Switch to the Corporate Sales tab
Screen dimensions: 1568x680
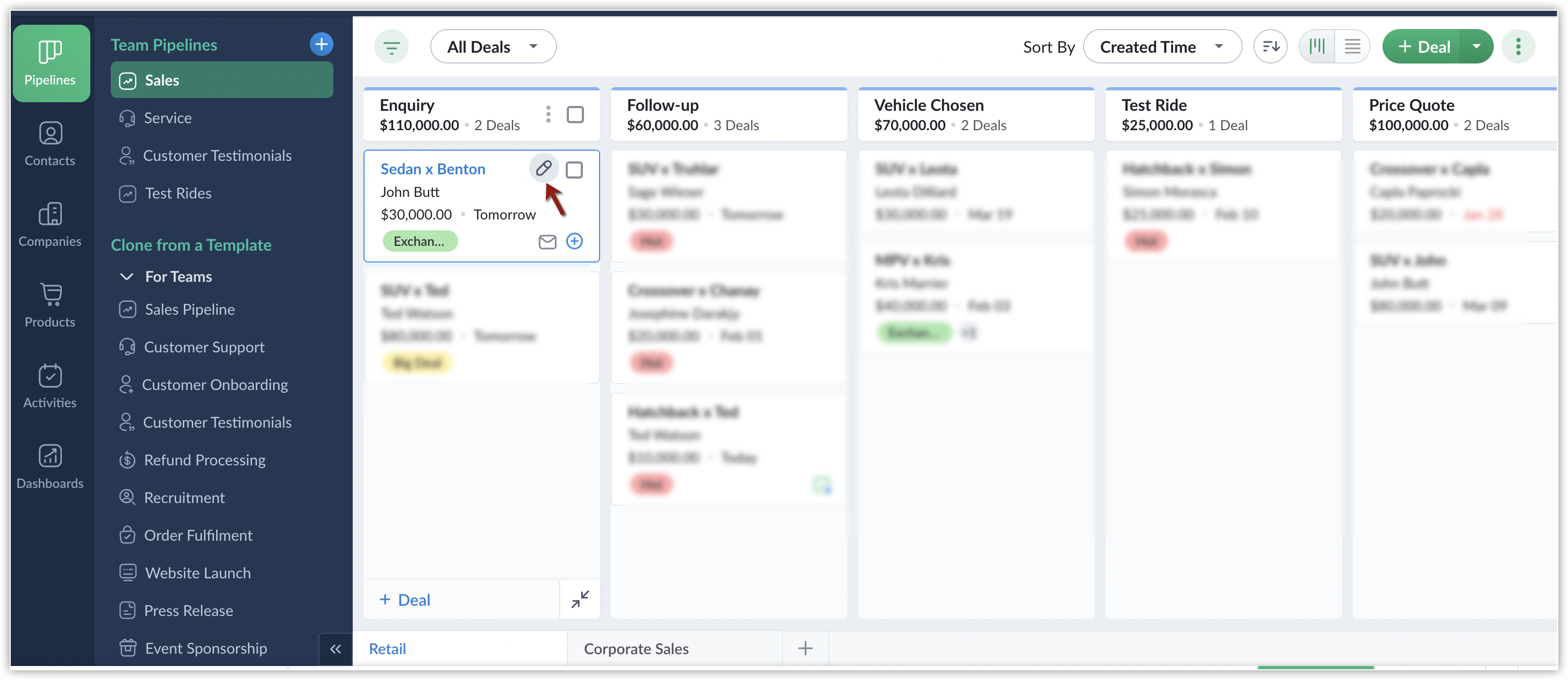[x=636, y=649]
